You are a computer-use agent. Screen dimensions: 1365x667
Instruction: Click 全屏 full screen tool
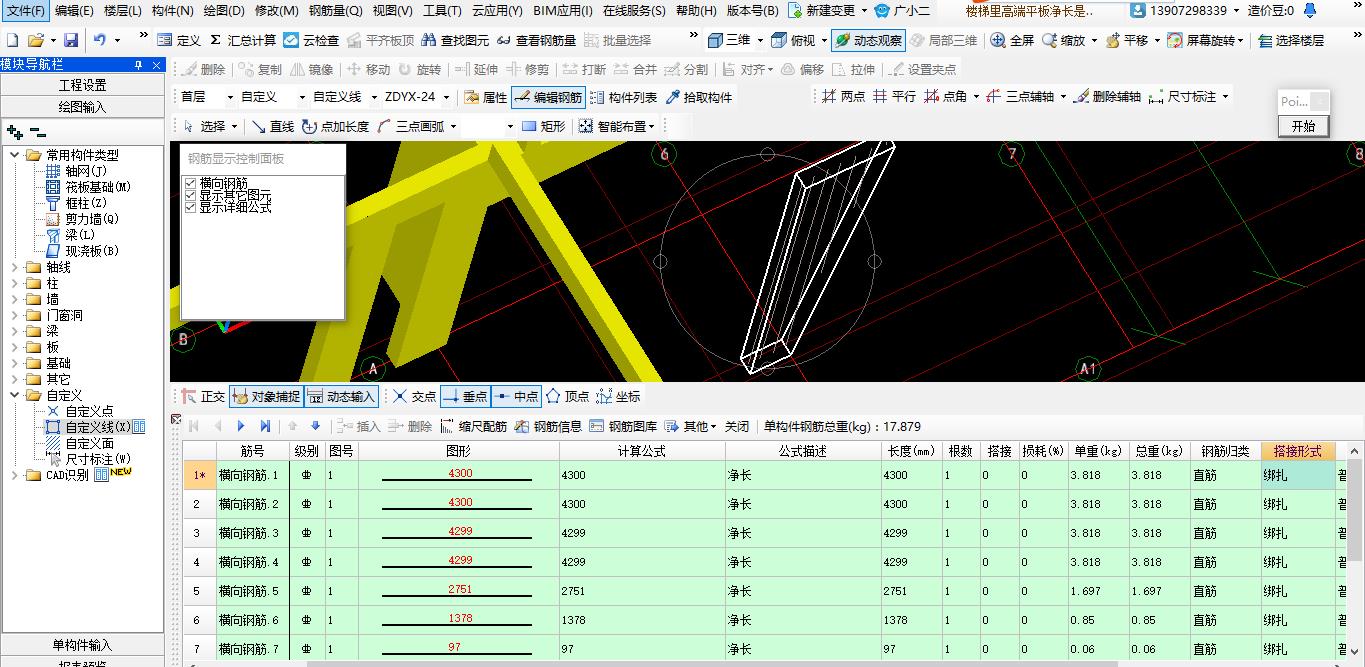(x=1012, y=41)
